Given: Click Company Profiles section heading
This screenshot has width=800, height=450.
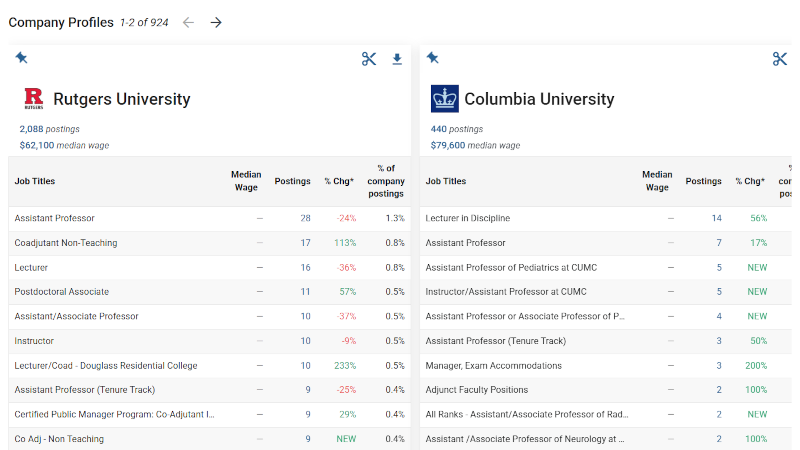Looking at the screenshot, I should point(61,22).
